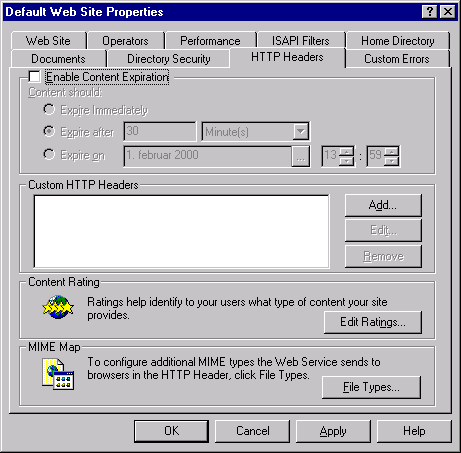461x453 pixels.
Task: Click the Content Rating globe stars icon
Action: [x=58, y=307]
